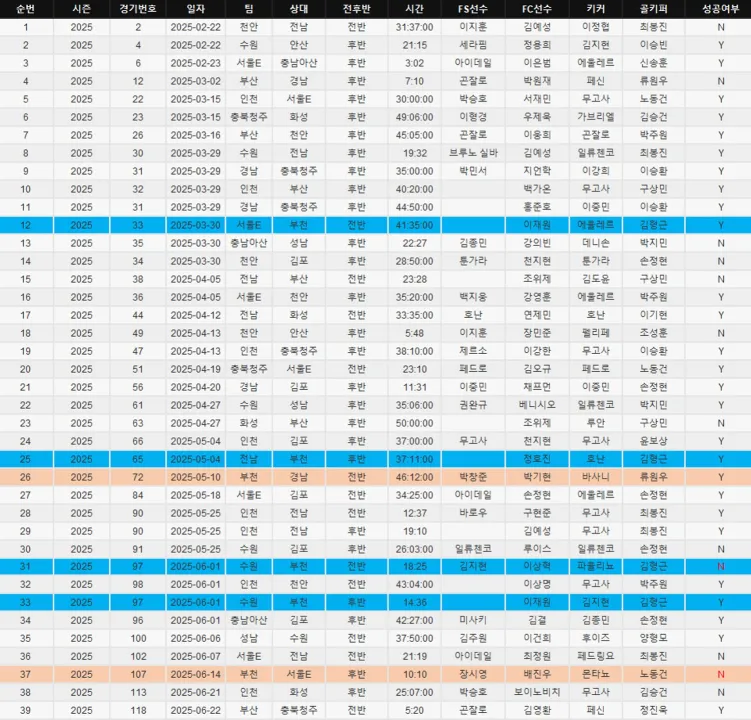
Task: Click the 키커 cell 가브리엘
Action: point(595,117)
